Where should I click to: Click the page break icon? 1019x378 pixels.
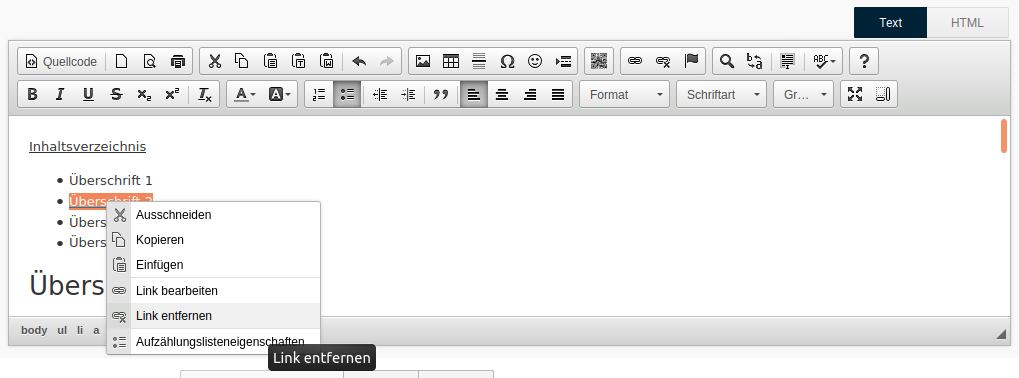point(563,62)
